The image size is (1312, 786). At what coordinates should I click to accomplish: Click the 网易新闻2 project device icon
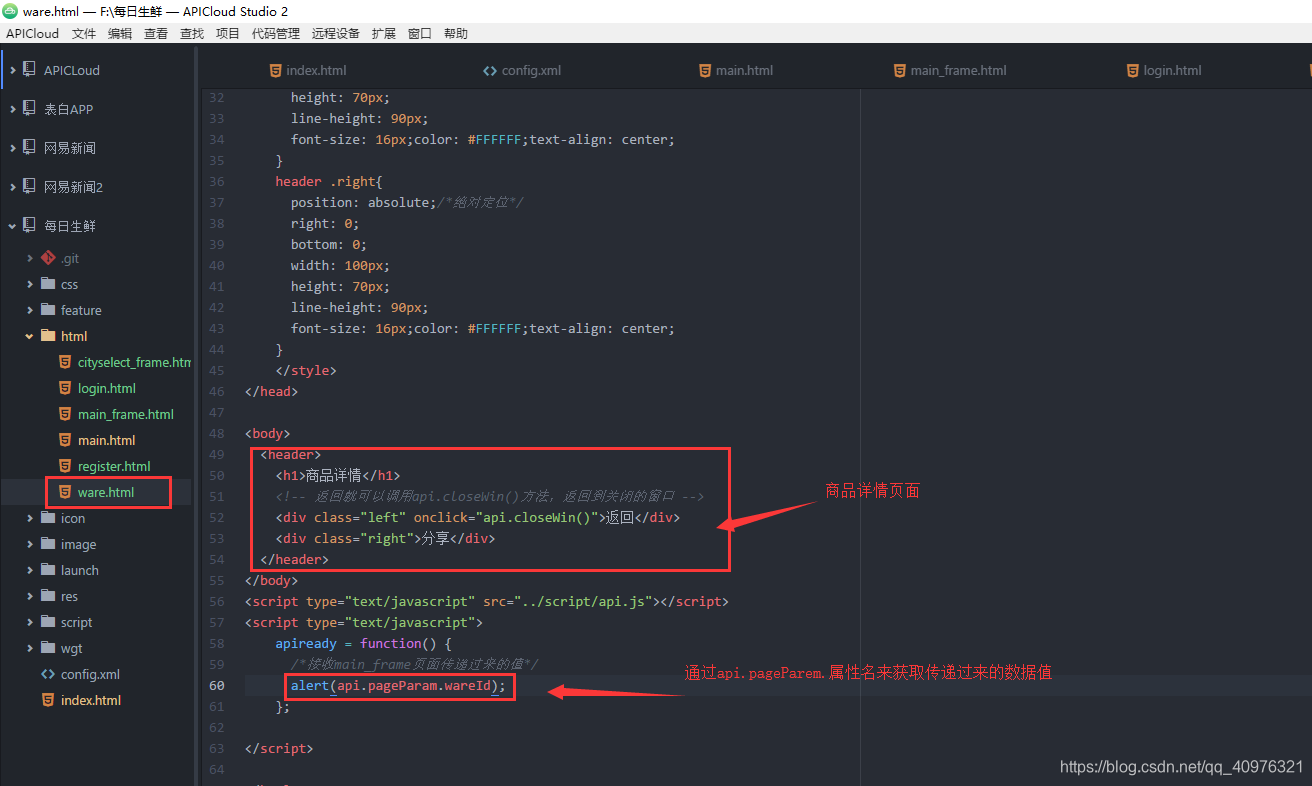pyautogui.click(x=30, y=187)
